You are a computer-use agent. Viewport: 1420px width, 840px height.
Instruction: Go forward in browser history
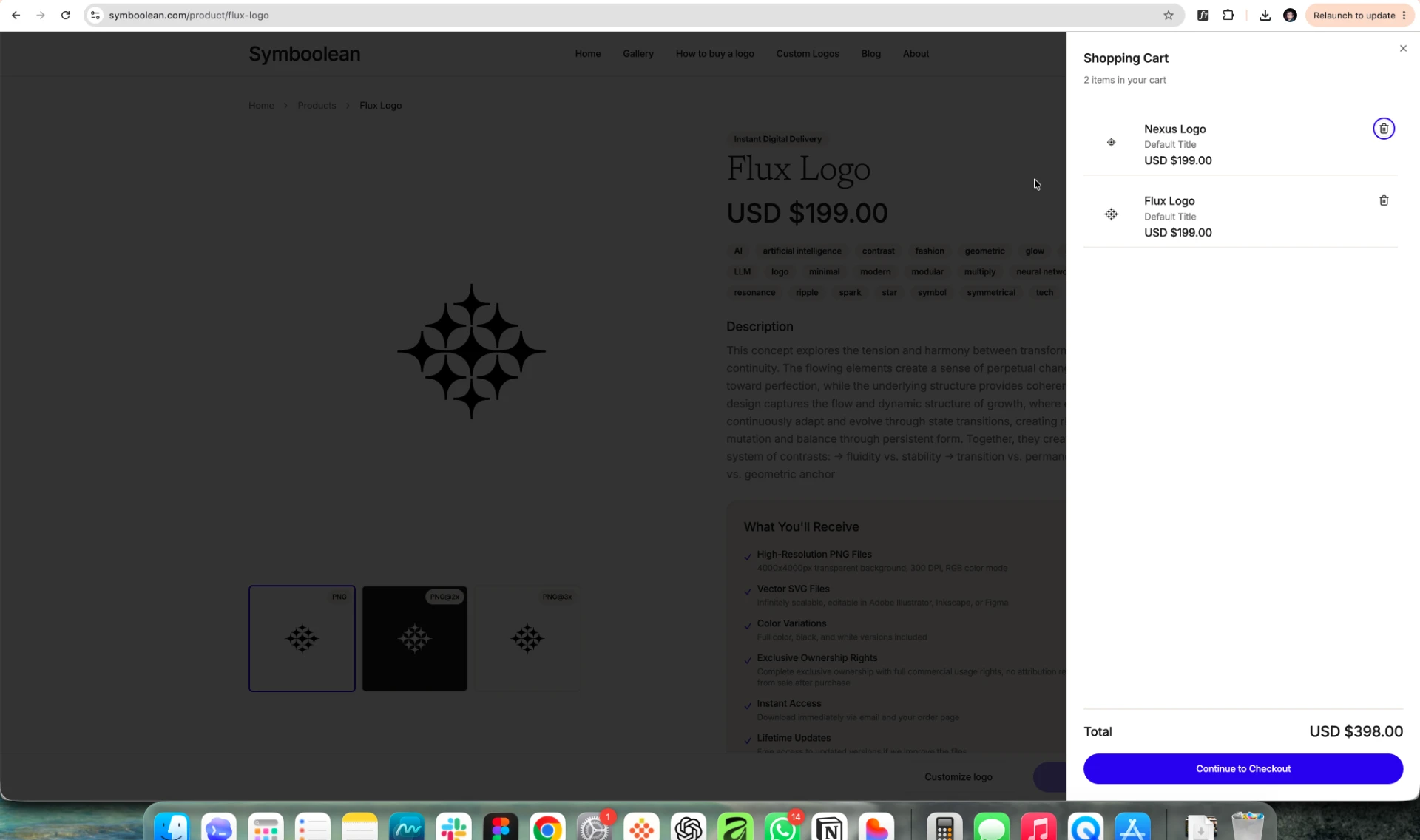(41, 15)
